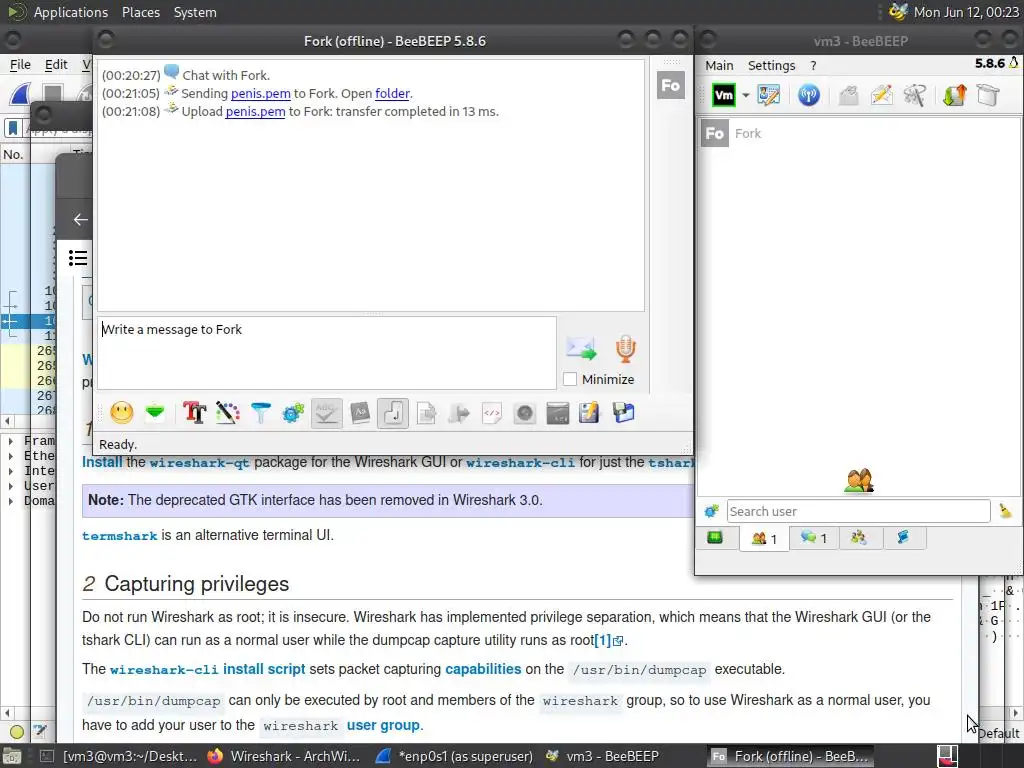This screenshot has height=768, width=1024.
Task: Click the bee tray icon in top panel
Action: tap(899, 12)
